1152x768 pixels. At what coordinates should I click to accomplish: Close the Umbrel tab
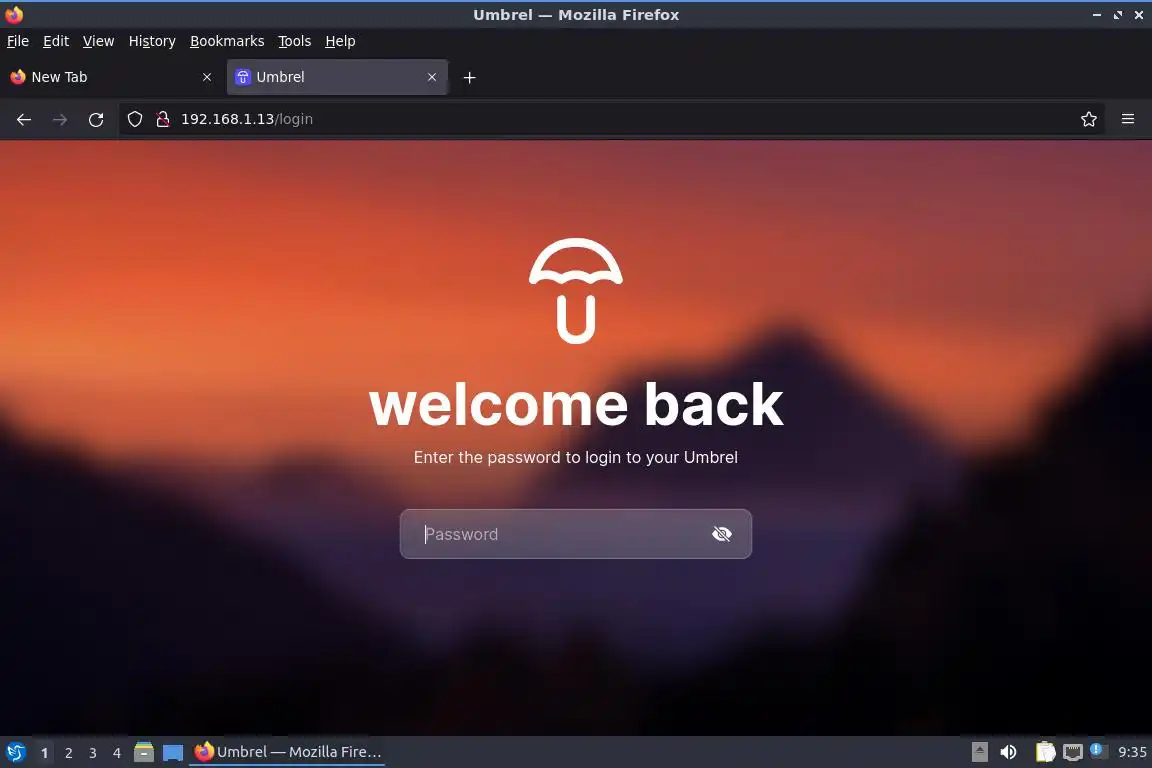click(x=432, y=77)
